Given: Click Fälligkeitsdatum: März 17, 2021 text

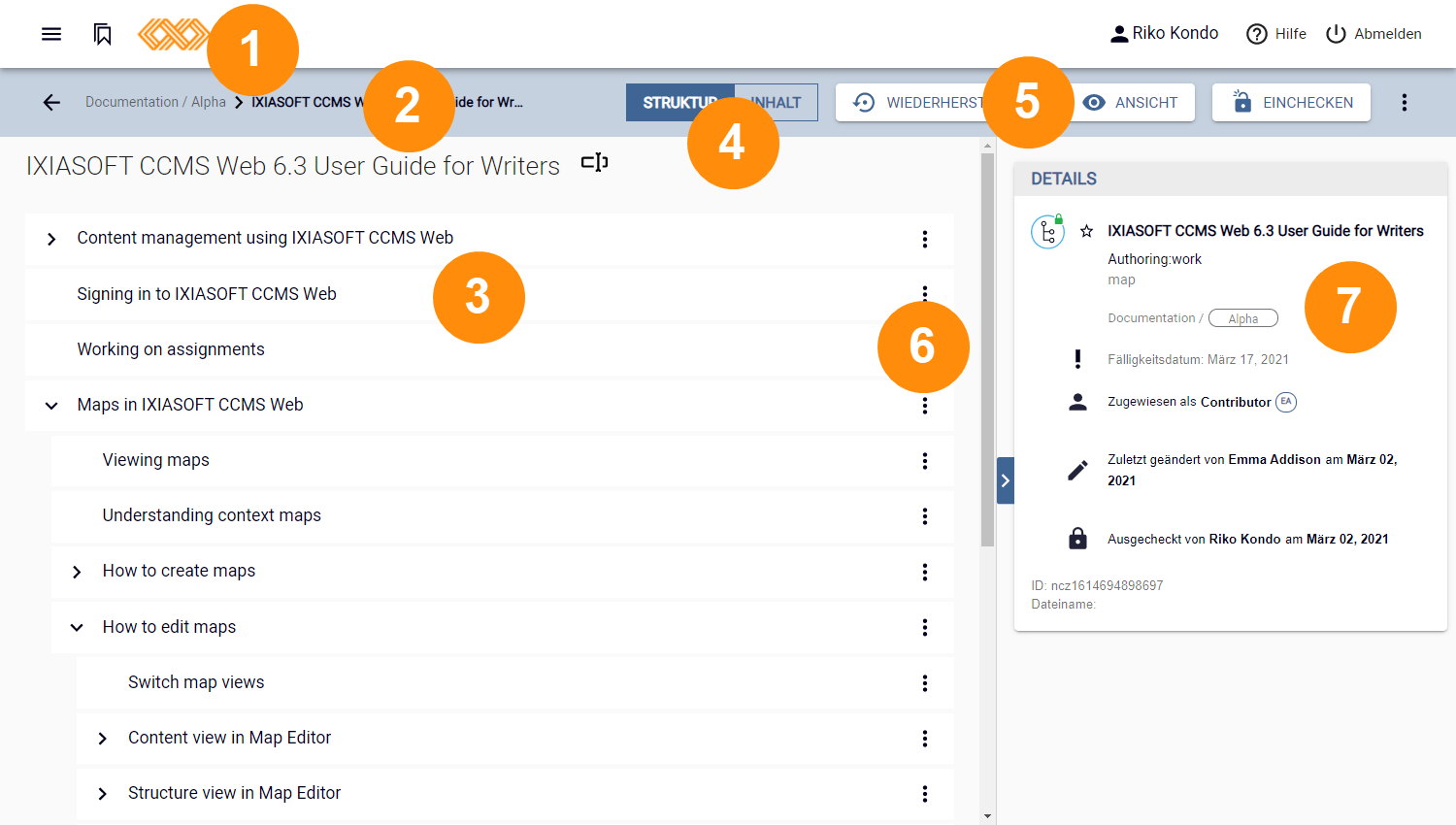Looking at the screenshot, I should [x=1198, y=359].
